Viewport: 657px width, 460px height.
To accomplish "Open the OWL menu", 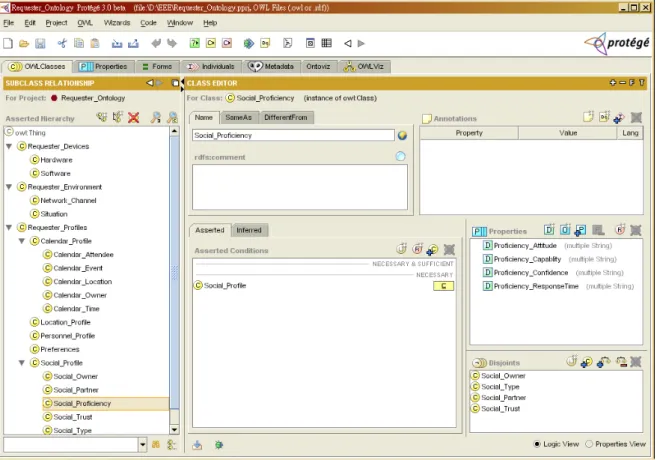I will pos(85,23).
